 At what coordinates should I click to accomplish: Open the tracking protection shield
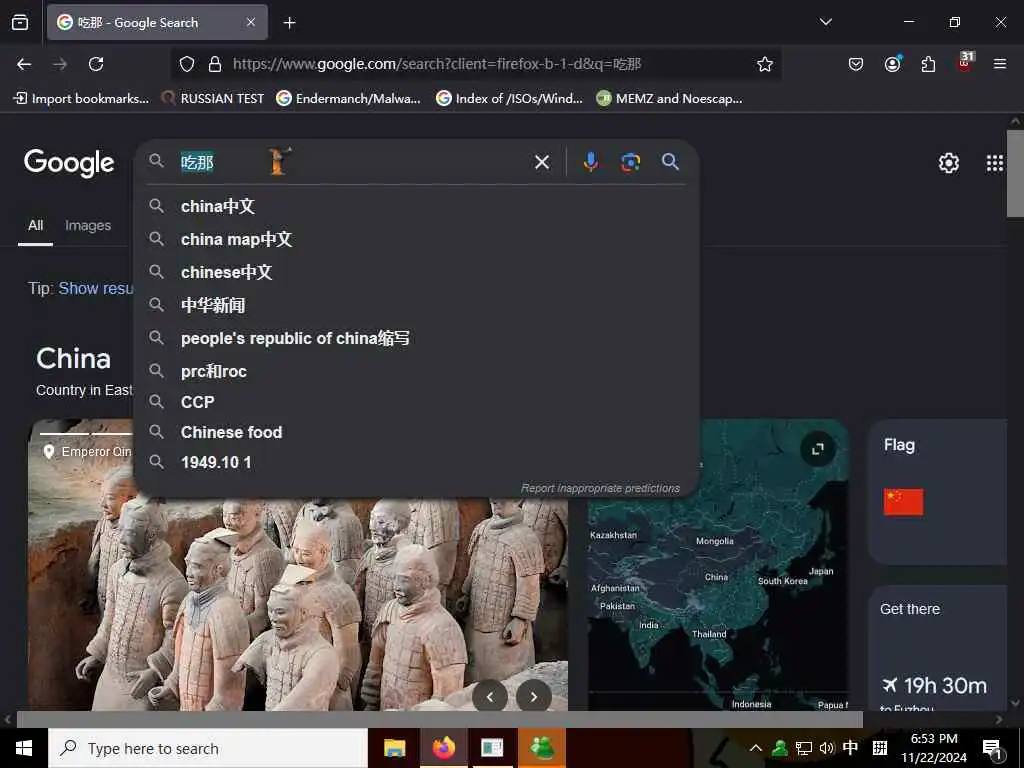point(187,64)
